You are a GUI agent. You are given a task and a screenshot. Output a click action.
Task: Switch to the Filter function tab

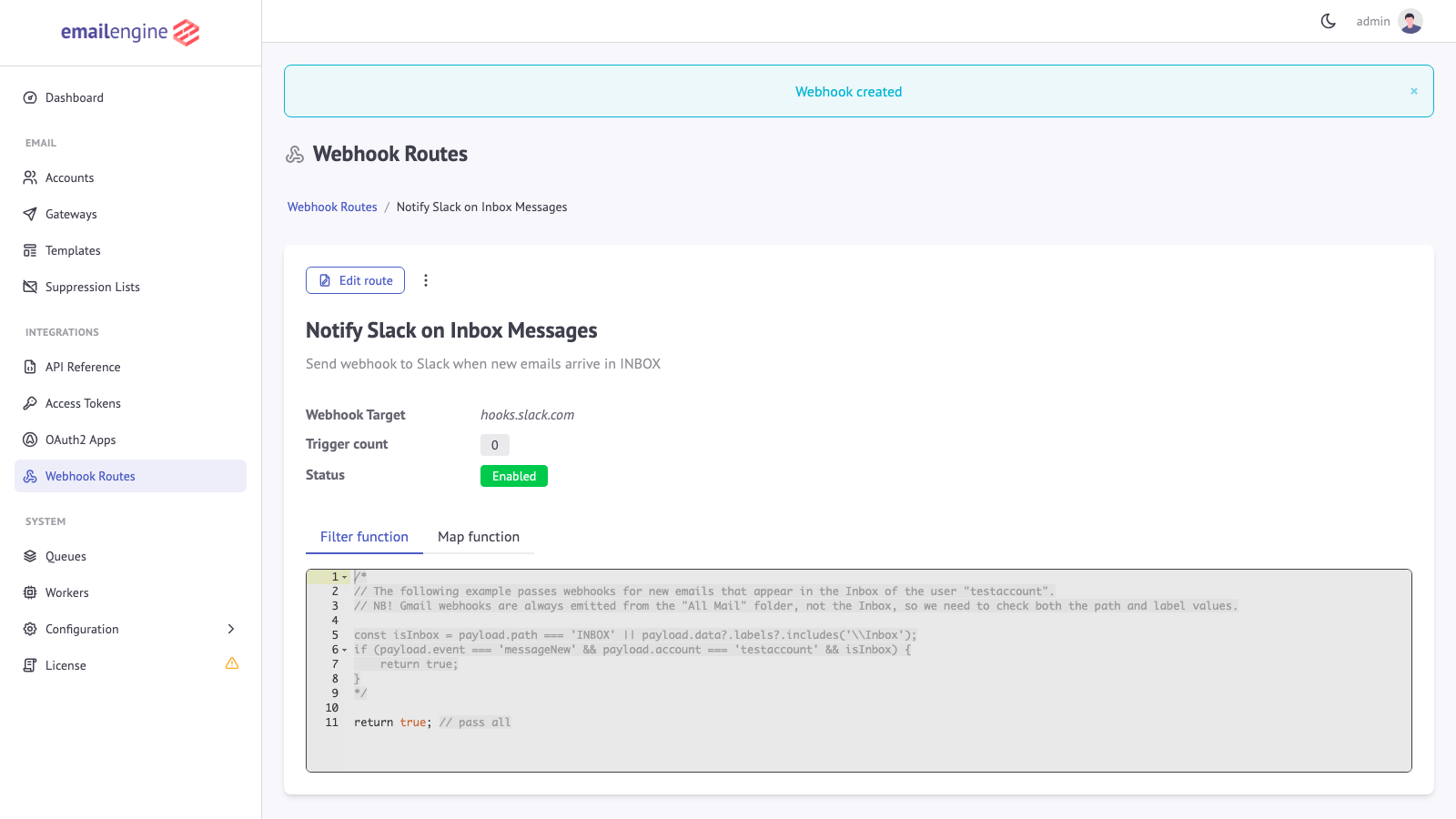pyautogui.click(x=364, y=537)
